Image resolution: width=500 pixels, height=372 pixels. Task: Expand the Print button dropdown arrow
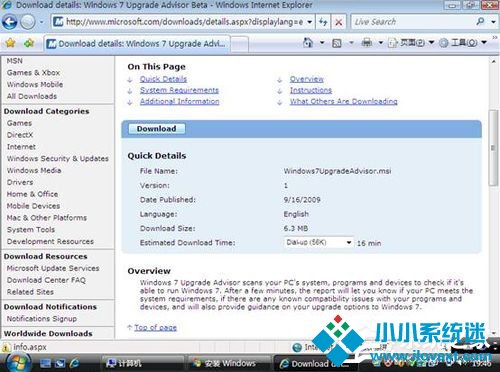tap(380, 43)
